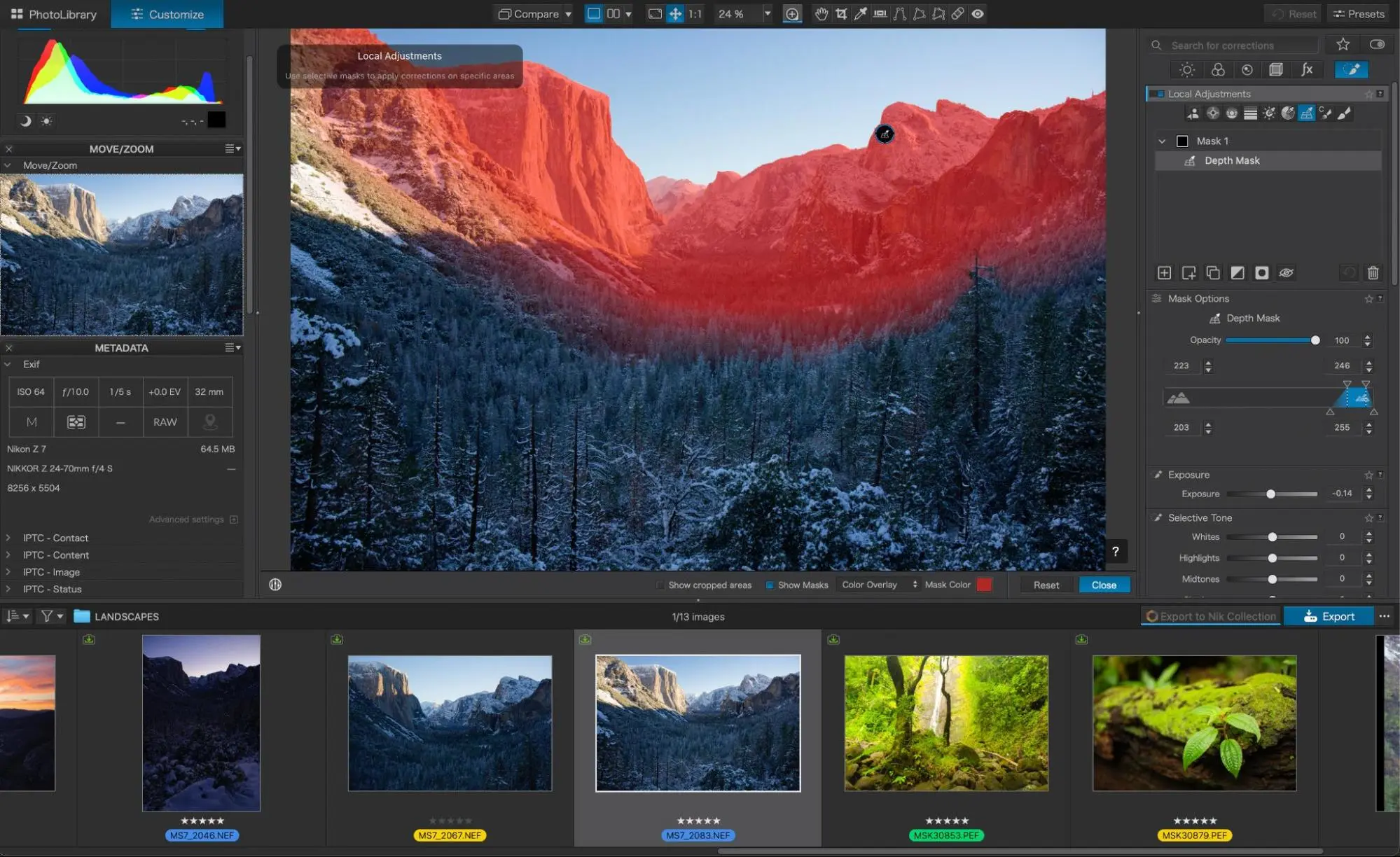Open the Retouch bandage tool
This screenshot has width=1400, height=857.
(957, 13)
